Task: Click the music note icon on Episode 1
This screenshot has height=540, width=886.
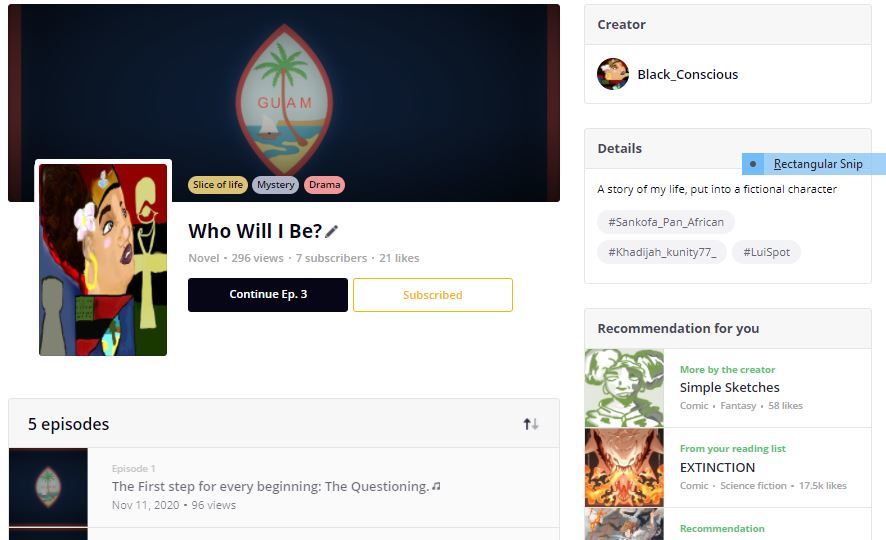Action: point(436,486)
